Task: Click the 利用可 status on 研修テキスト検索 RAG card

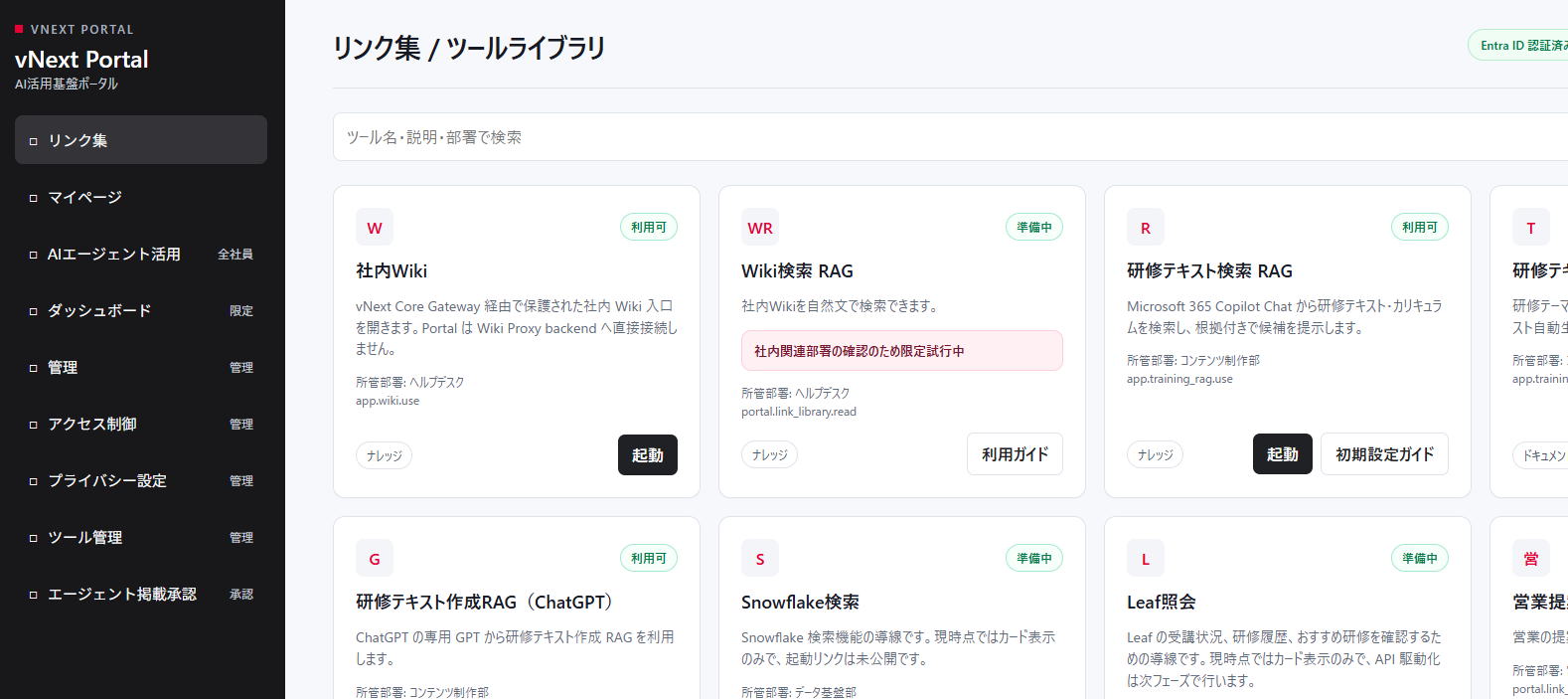Action: (1420, 227)
